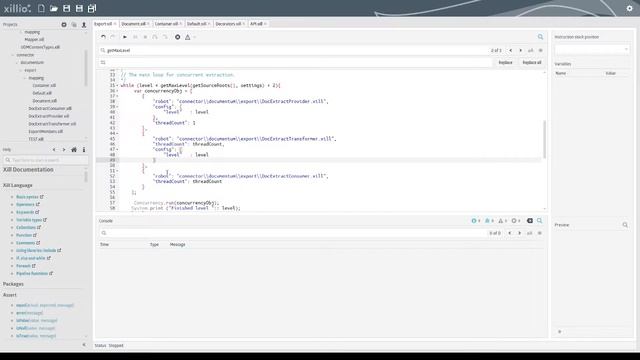Pause robot execution in editor toolbar
Image resolution: width=640 pixels, height=360 pixels.
(x=135, y=37)
